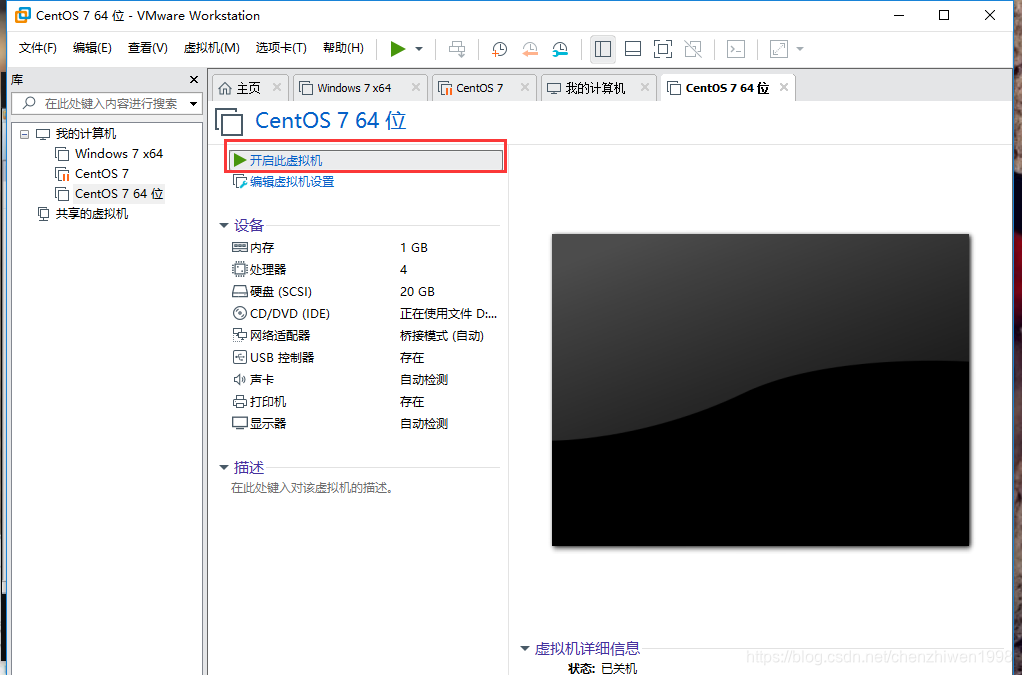The height and width of the screenshot is (675, 1022).
Task: Open the 显示器 device setting
Action: [x=268, y=424]
